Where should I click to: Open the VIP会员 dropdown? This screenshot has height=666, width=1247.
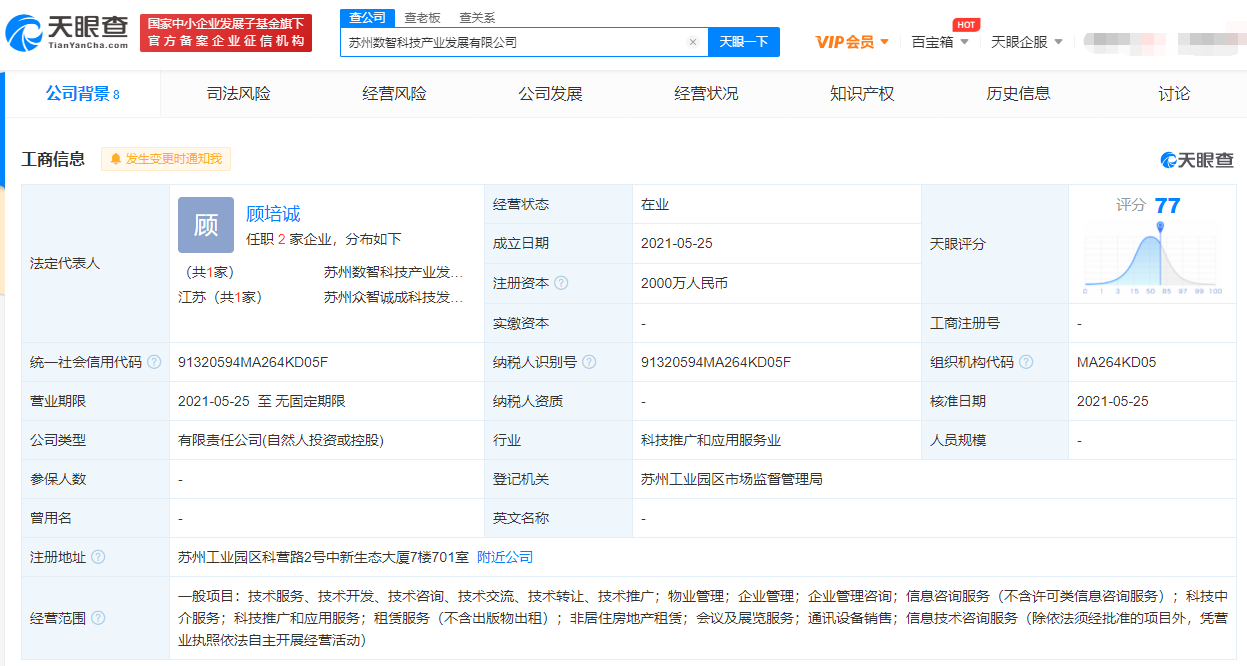(x=852, y=42)
